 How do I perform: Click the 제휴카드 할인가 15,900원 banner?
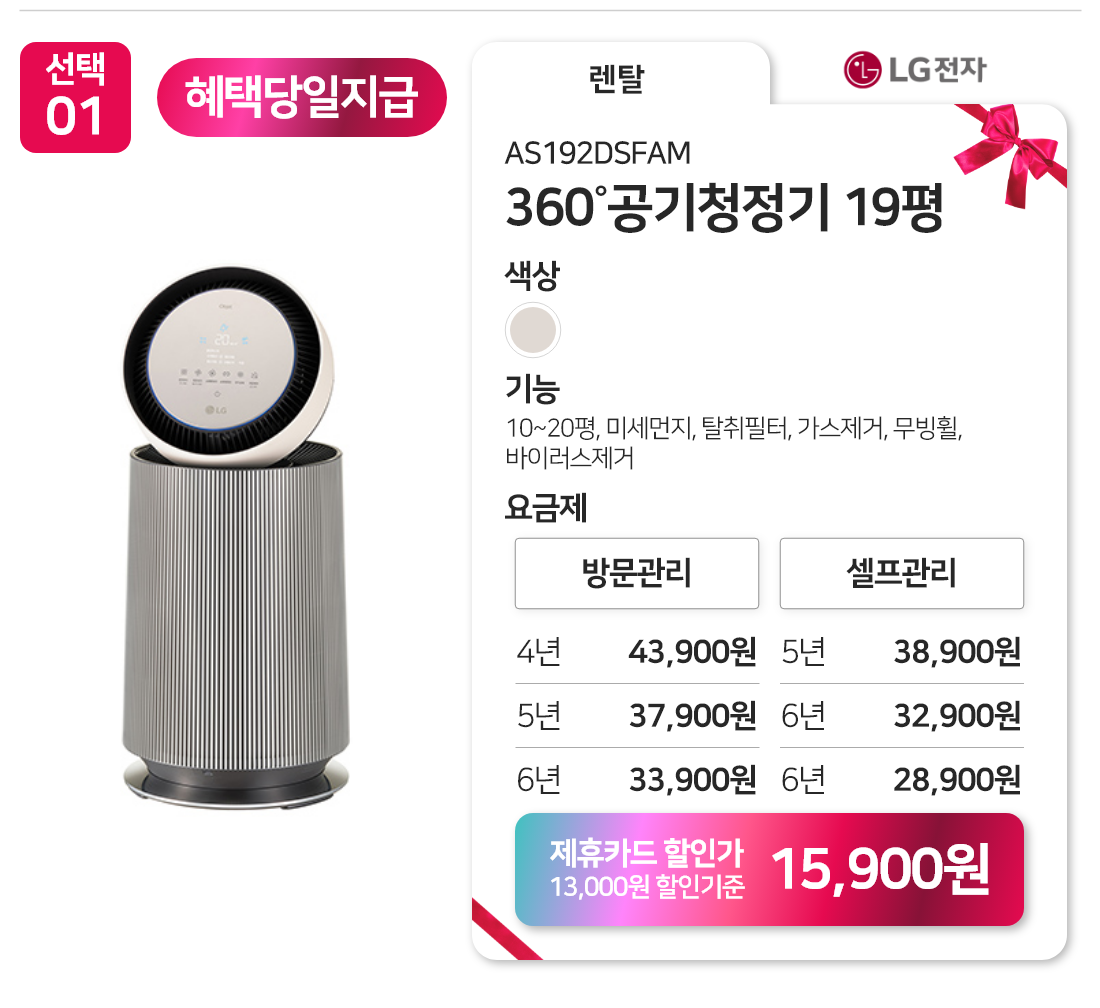(x=770, y=869)
